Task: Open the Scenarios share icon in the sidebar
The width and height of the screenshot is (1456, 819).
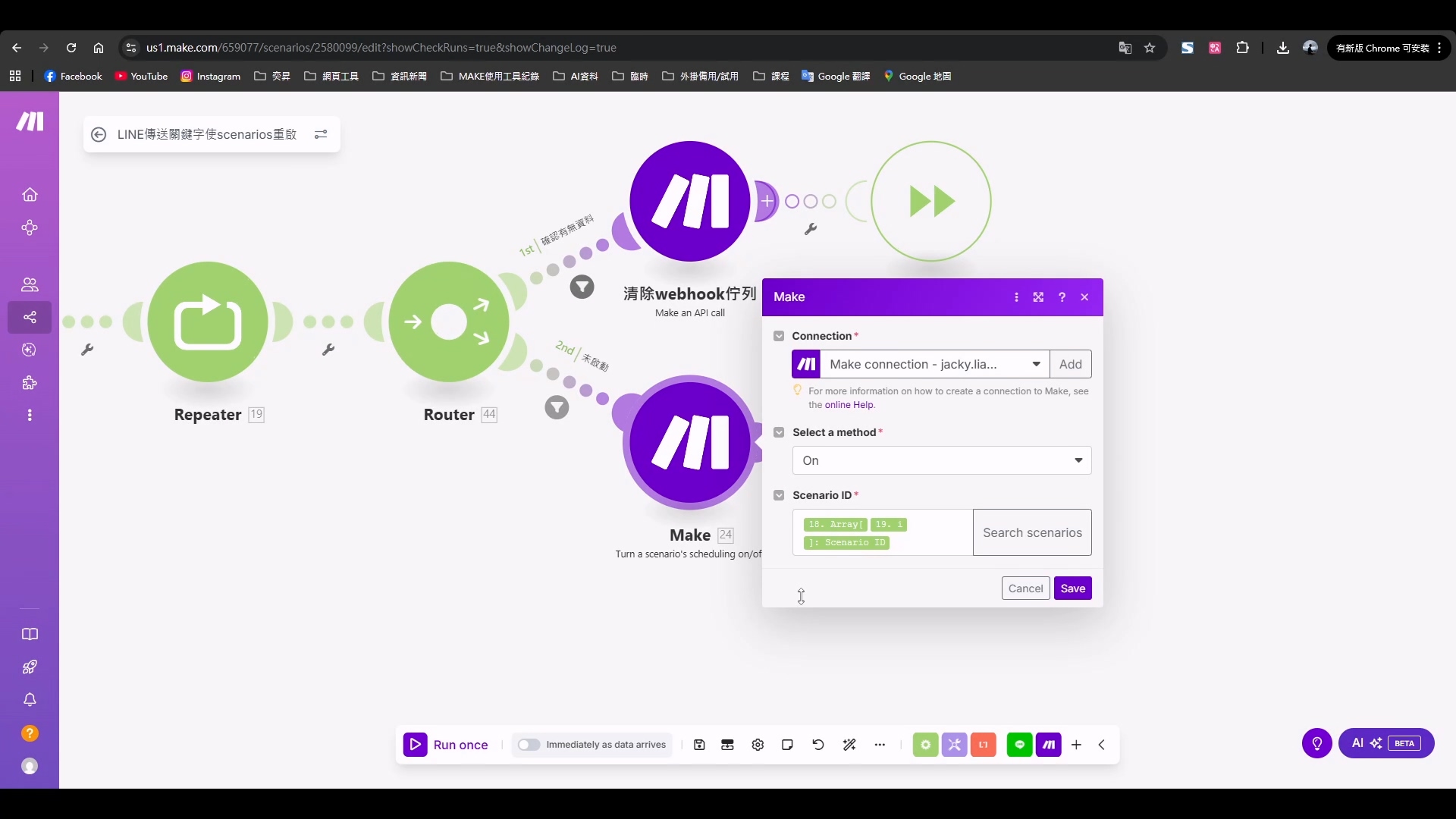Action: coord(30,317)
